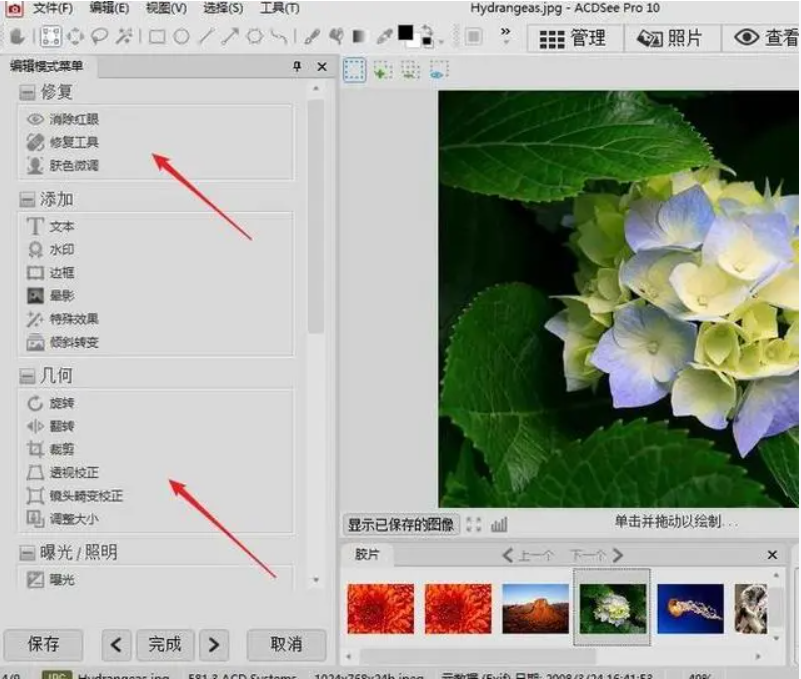801x679 pixels.
Task: Click the black foreground color swatch
Action: (x=406, y=33)
